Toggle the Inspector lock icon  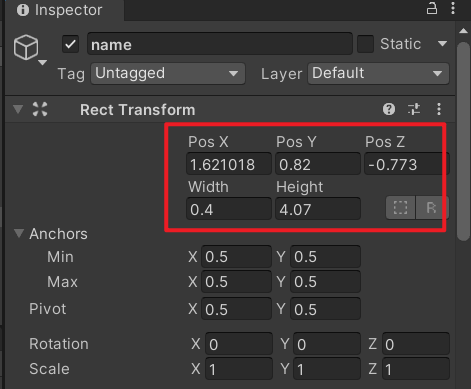432,8
